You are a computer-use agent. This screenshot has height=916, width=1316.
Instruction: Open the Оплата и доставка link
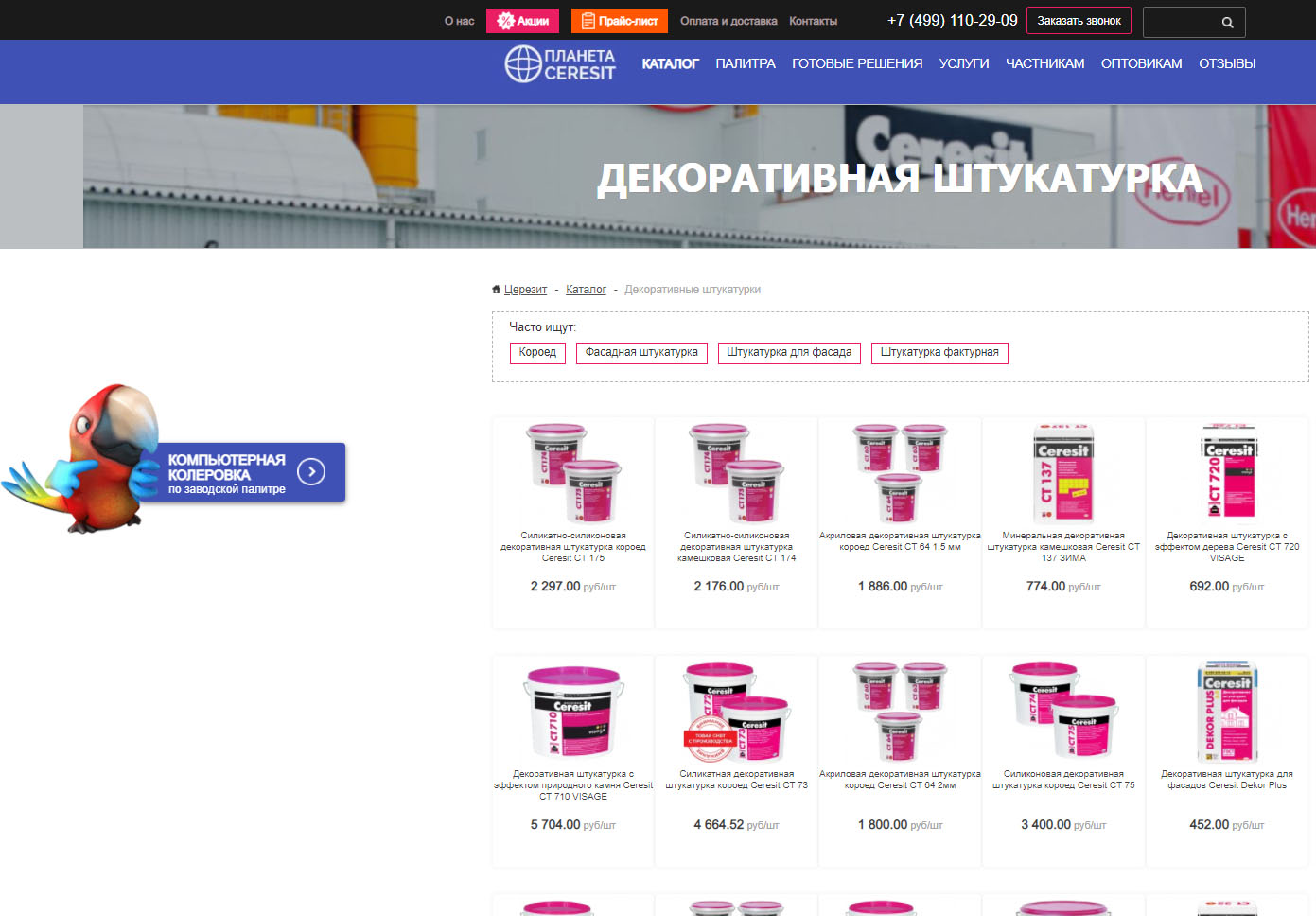coord(728,21)
